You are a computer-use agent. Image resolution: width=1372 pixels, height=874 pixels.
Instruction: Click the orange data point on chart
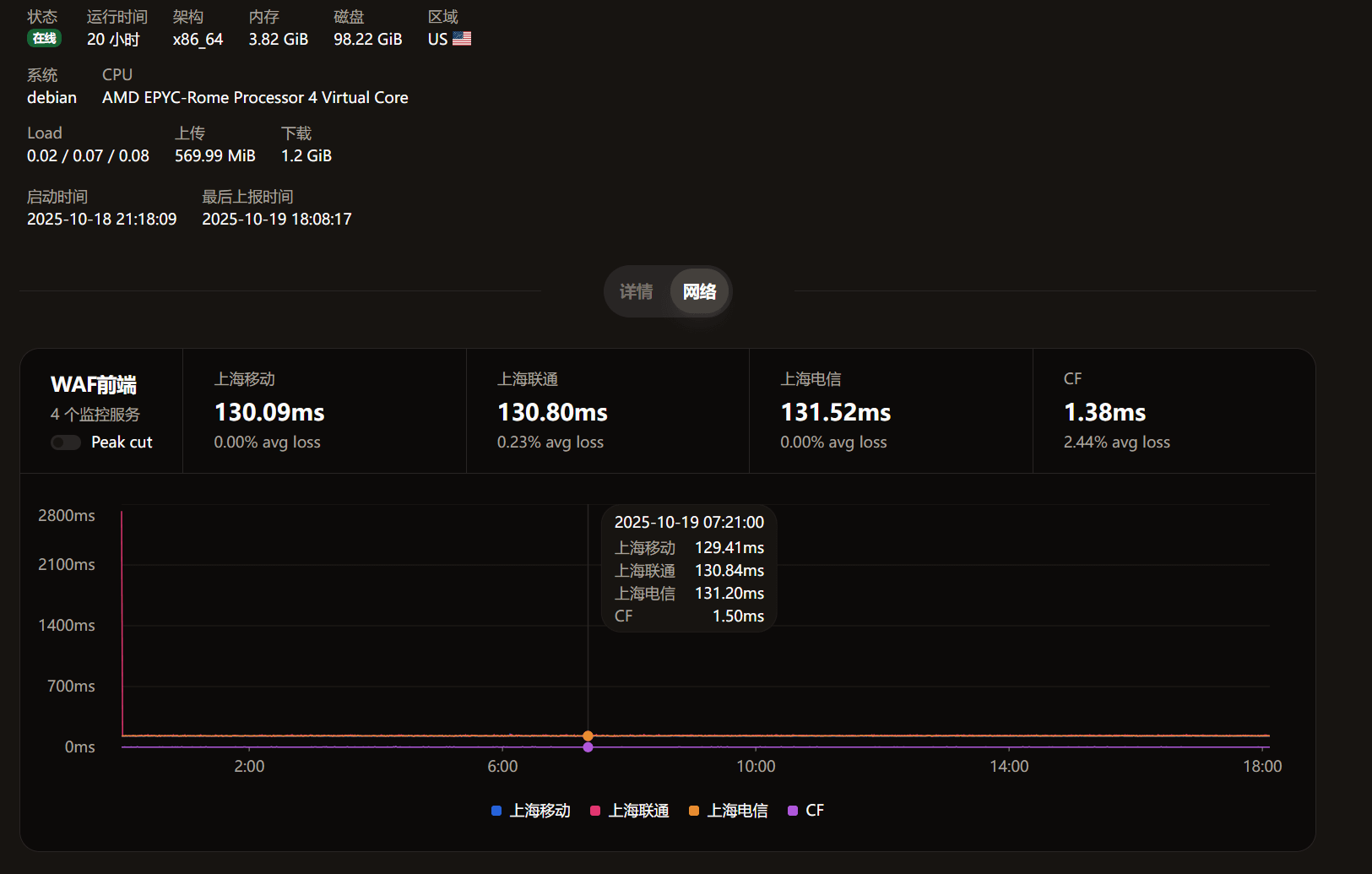pyautogui.click(x=588, y=736)
